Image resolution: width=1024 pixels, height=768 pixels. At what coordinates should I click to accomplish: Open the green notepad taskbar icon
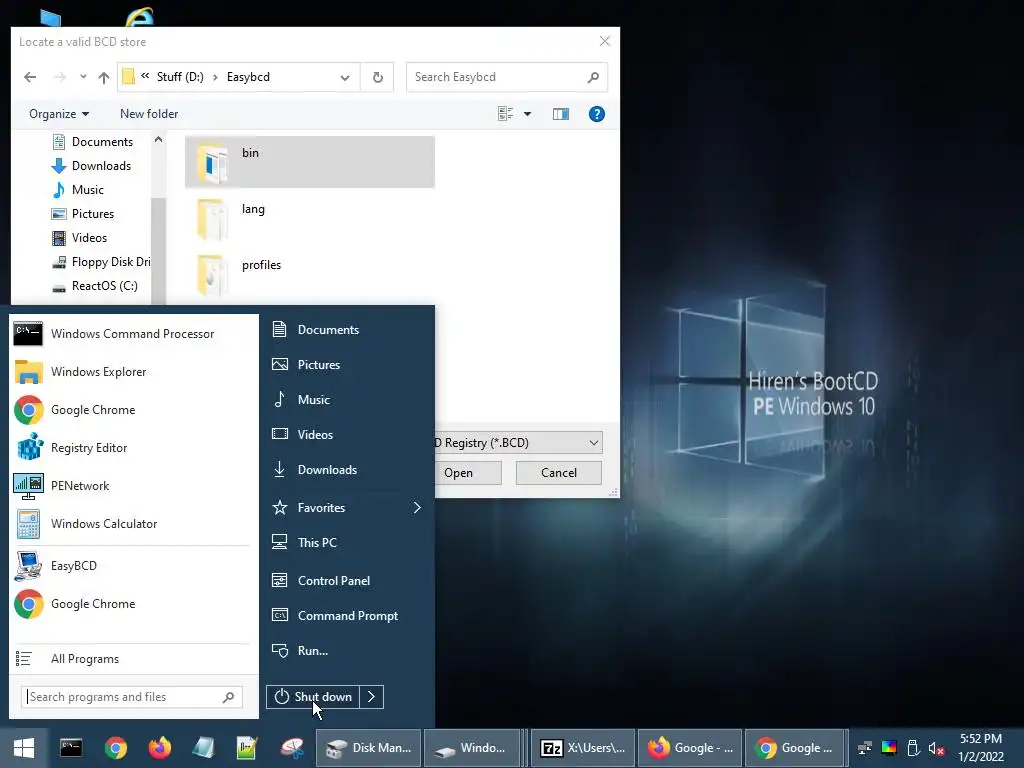point(247,748)
